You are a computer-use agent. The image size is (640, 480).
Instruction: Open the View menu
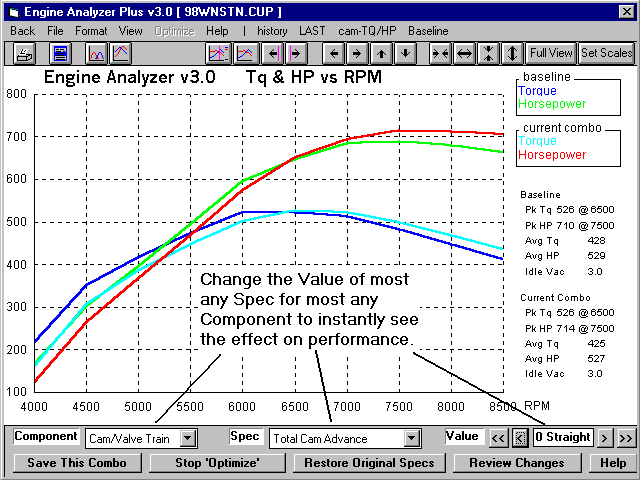click(x=131, y=31)
